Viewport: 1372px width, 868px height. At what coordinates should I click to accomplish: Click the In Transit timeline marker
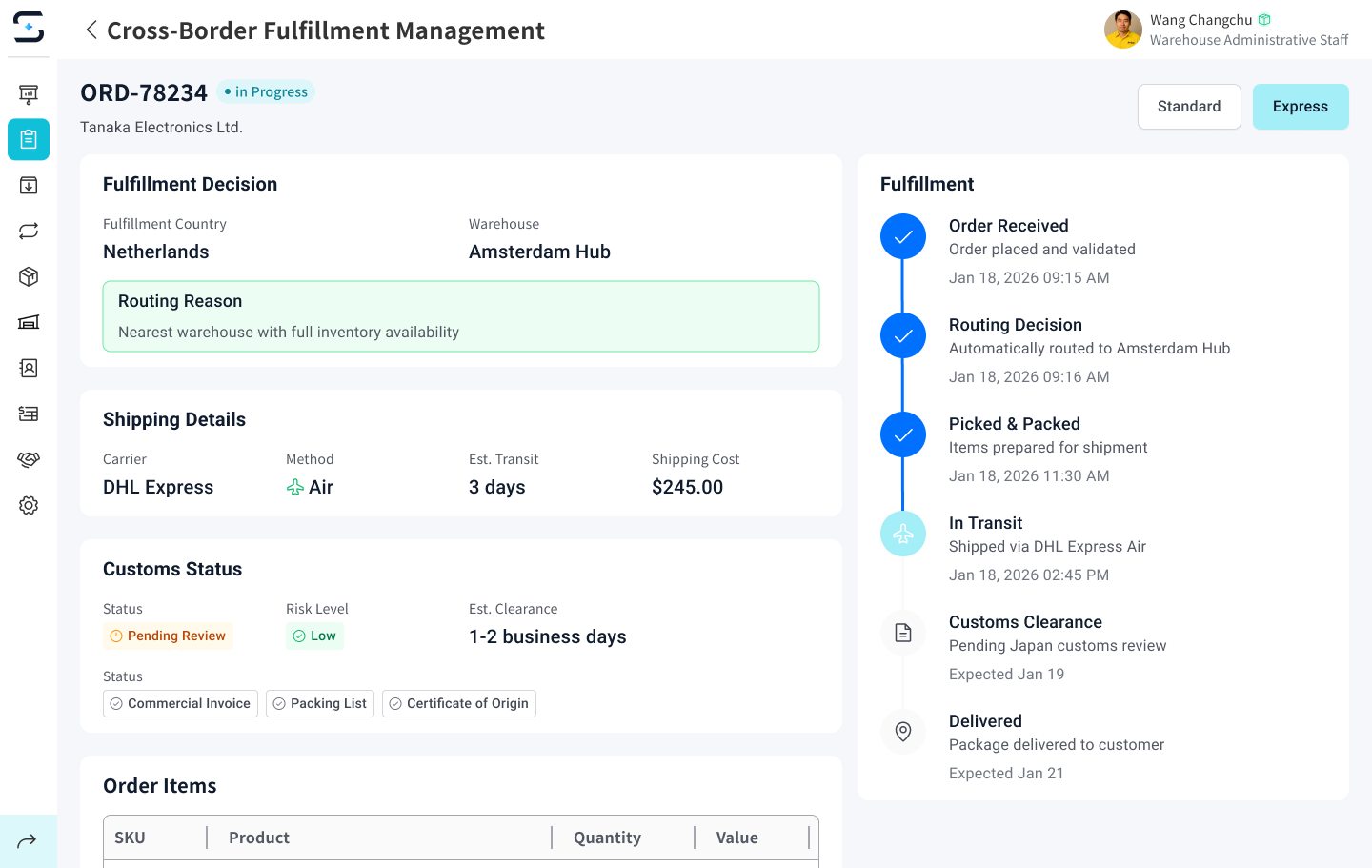[x=902, y=535]
